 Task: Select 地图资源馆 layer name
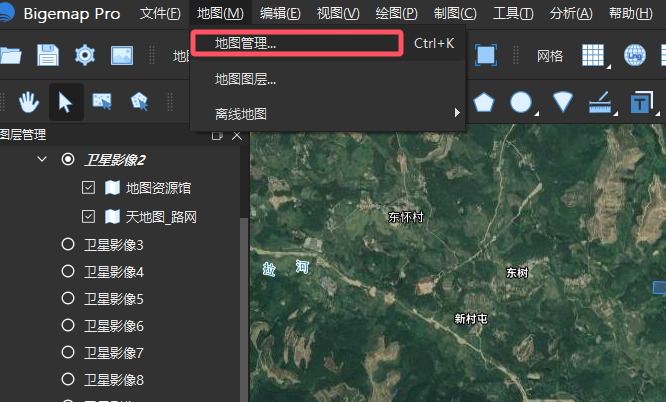pyautogui.click(x=158, y=188)
